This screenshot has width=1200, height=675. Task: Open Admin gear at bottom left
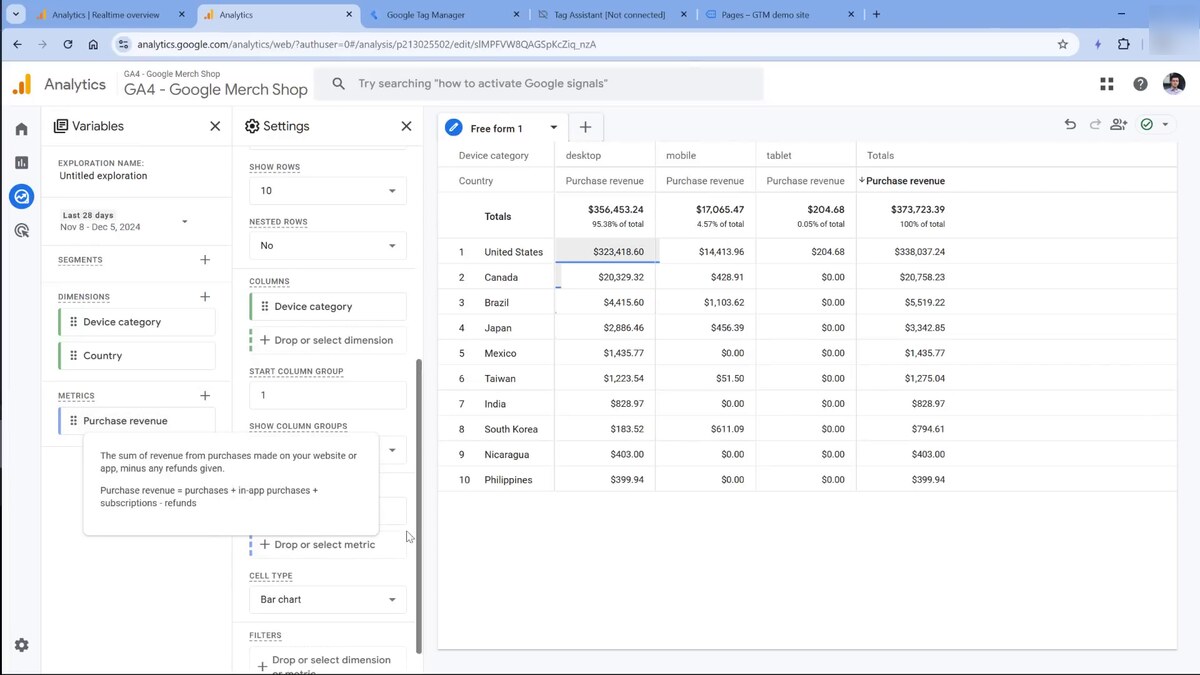(x=21, y=645)
